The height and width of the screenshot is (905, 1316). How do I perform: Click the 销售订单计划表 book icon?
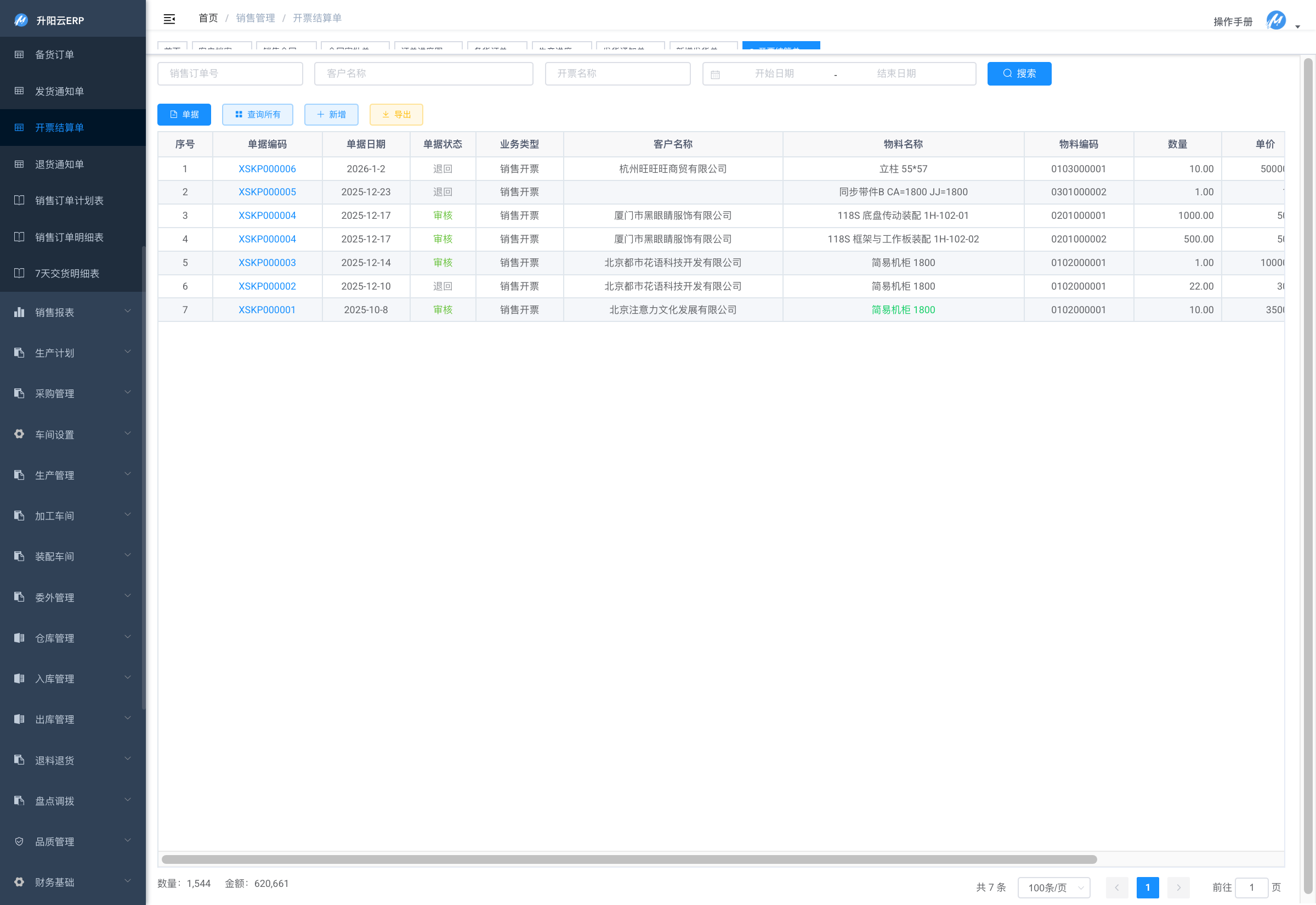[19, 200]
